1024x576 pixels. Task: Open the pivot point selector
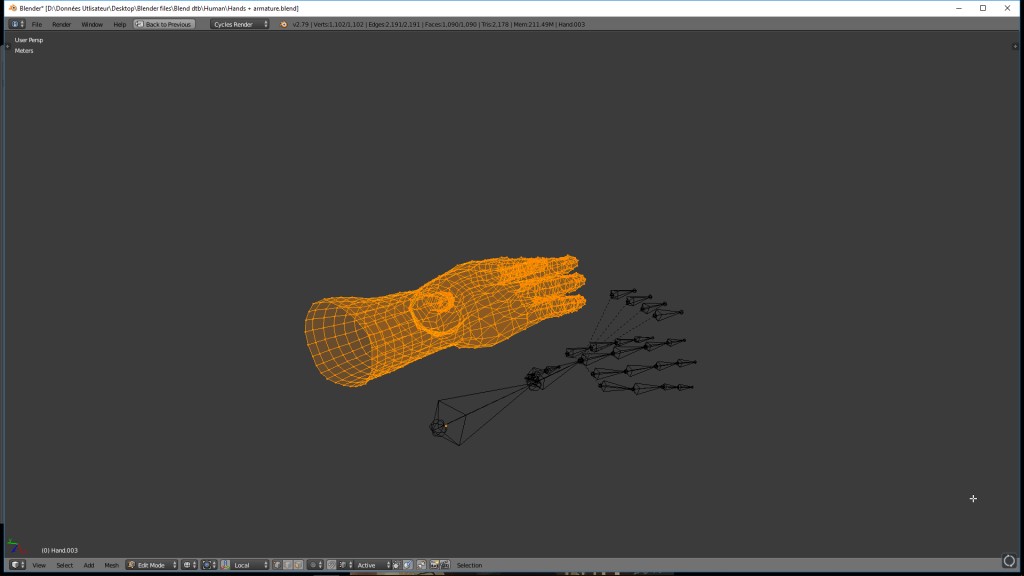pos(208,565)
